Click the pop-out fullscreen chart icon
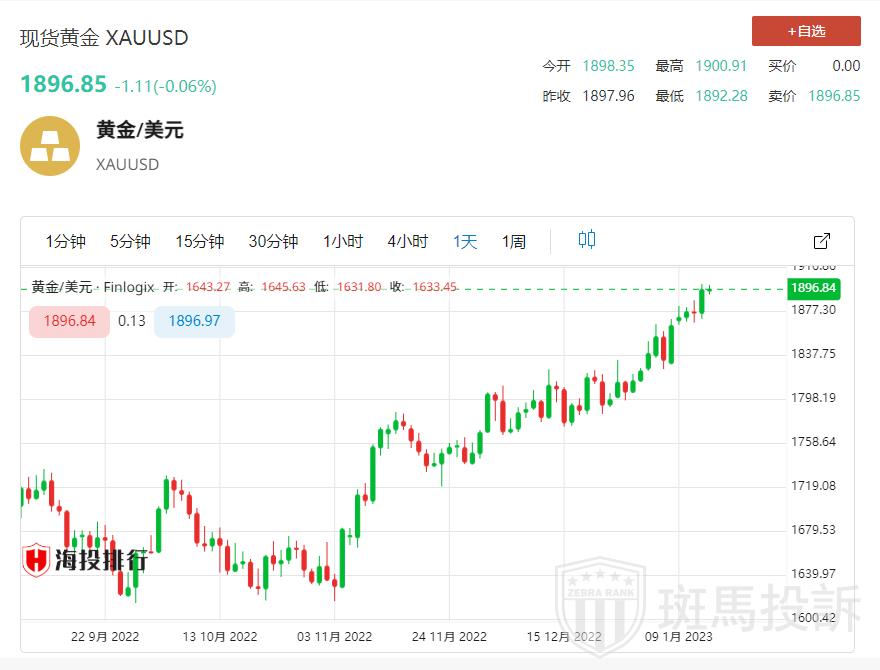The width and height of the screenshot is (880, 670). coord(822,241)
